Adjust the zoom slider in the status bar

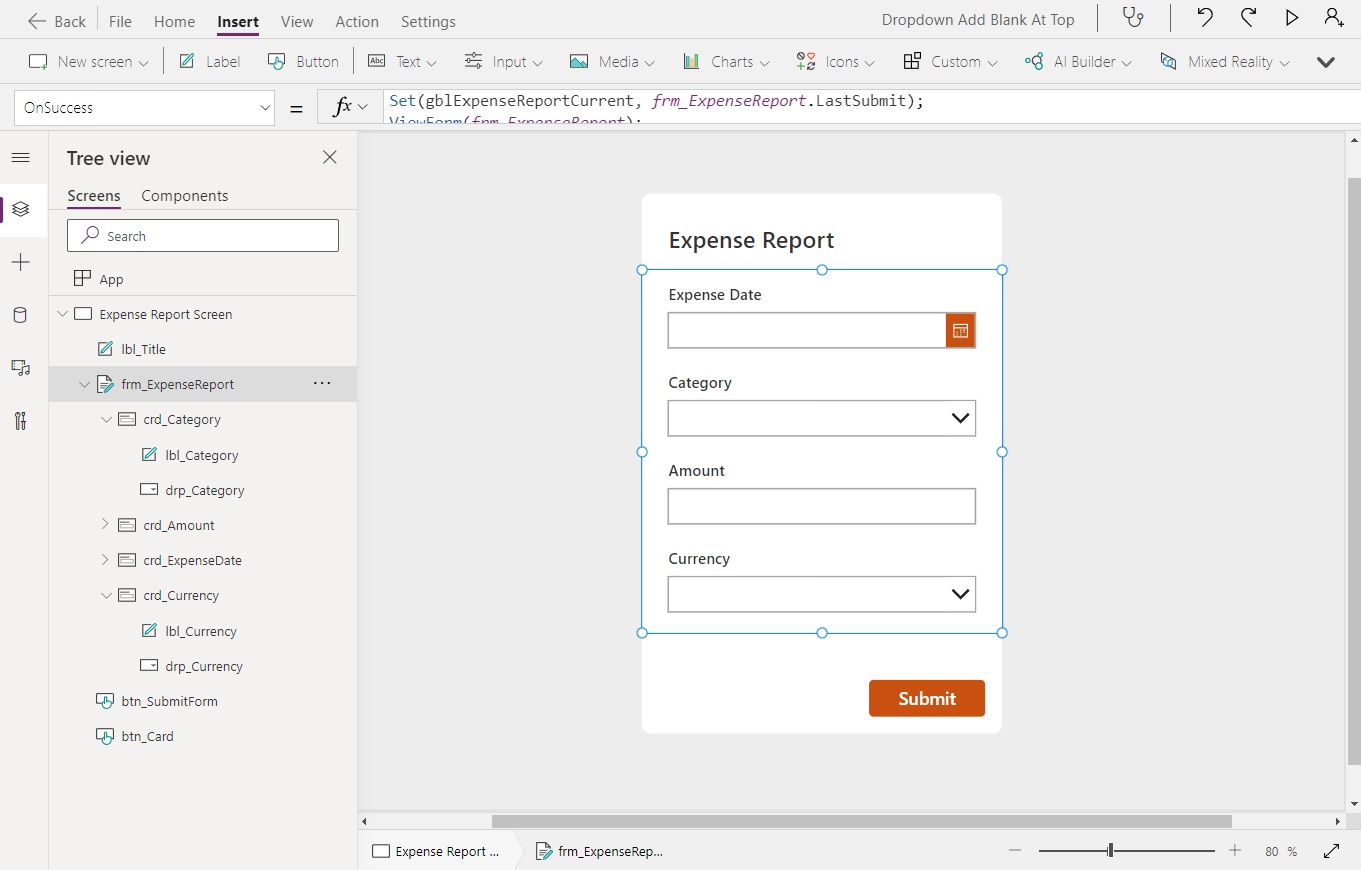(1110, 851)
